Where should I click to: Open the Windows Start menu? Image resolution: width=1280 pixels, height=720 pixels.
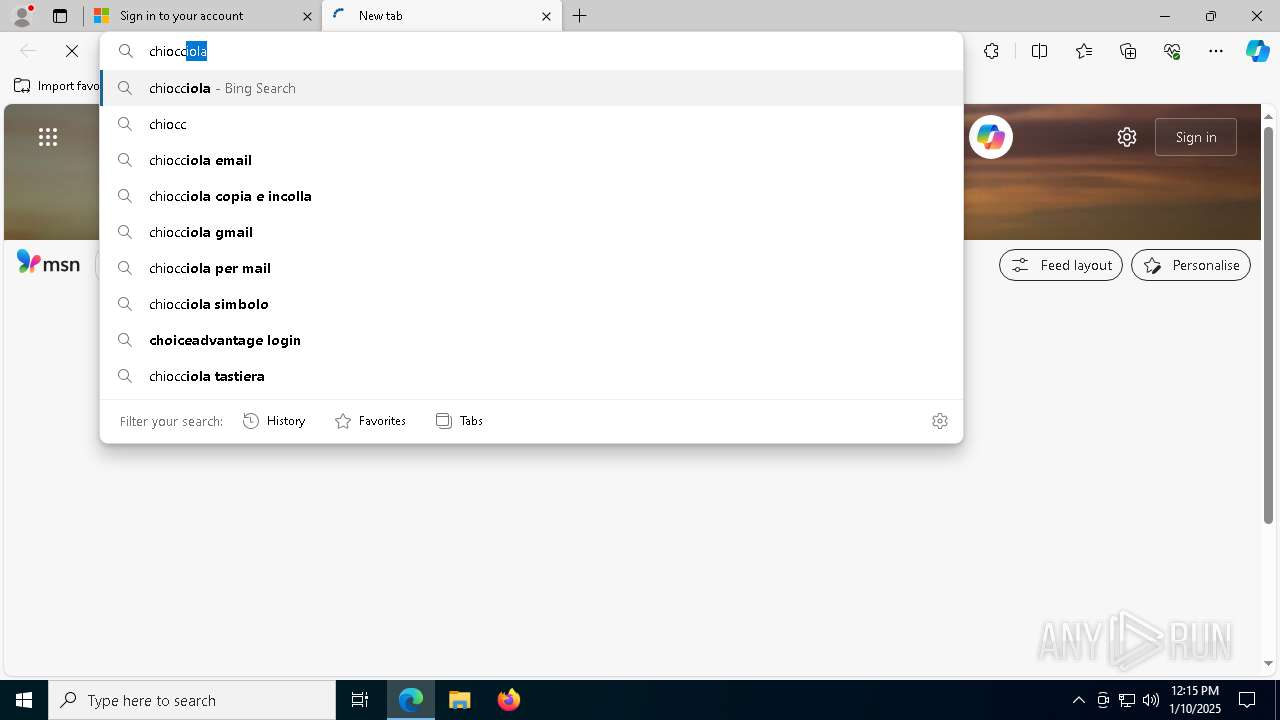coord(24,700)
